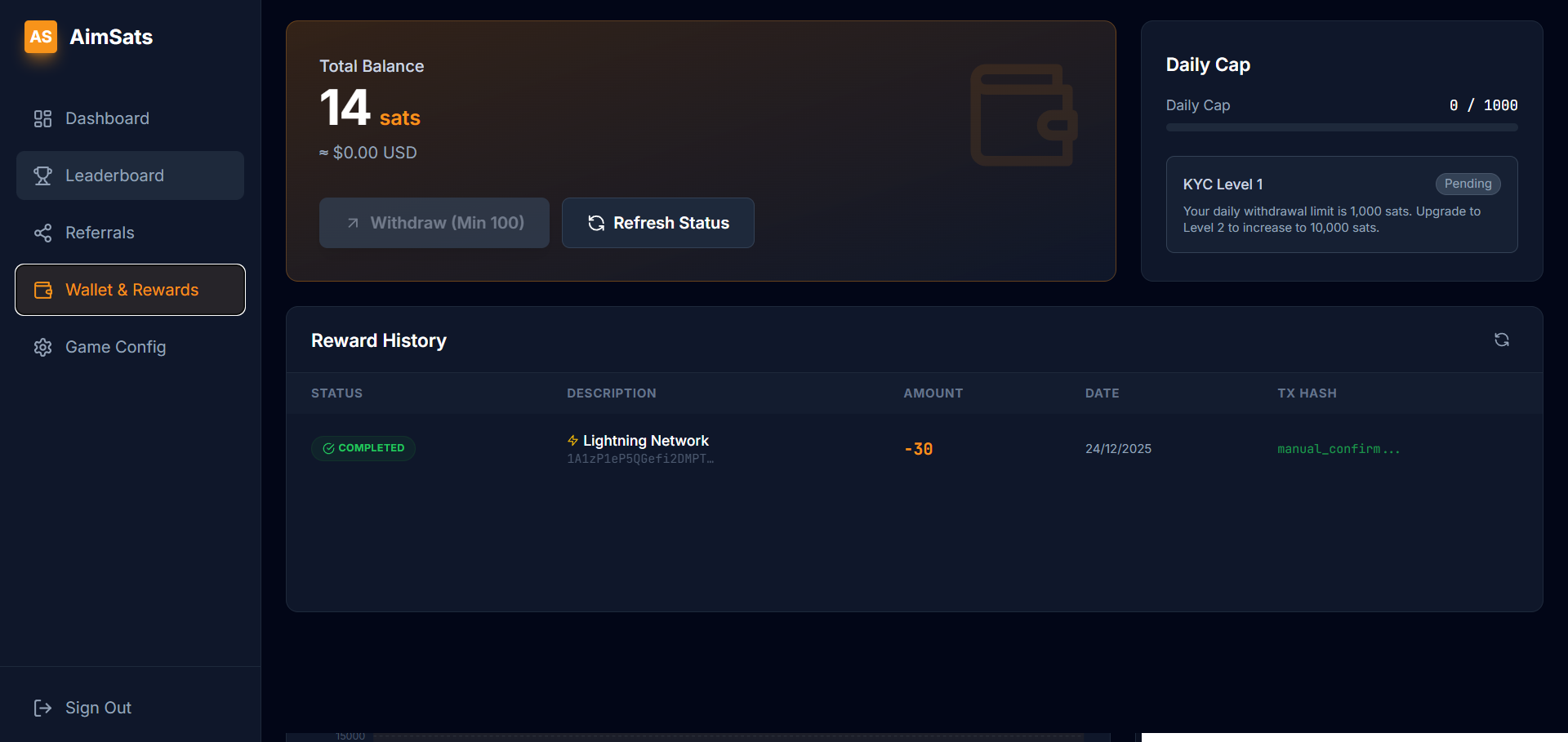Click the Sign Out logout icon
This screenshot has width=1568, height=742.
[42, 708]
